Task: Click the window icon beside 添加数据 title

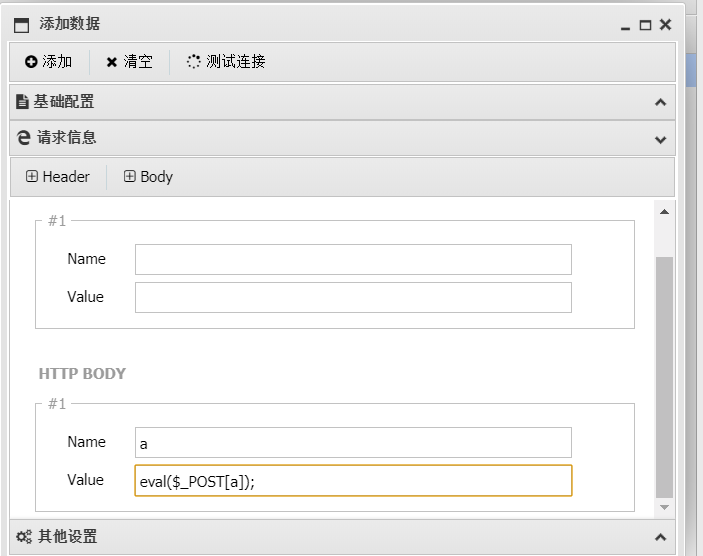Action: 22,25
